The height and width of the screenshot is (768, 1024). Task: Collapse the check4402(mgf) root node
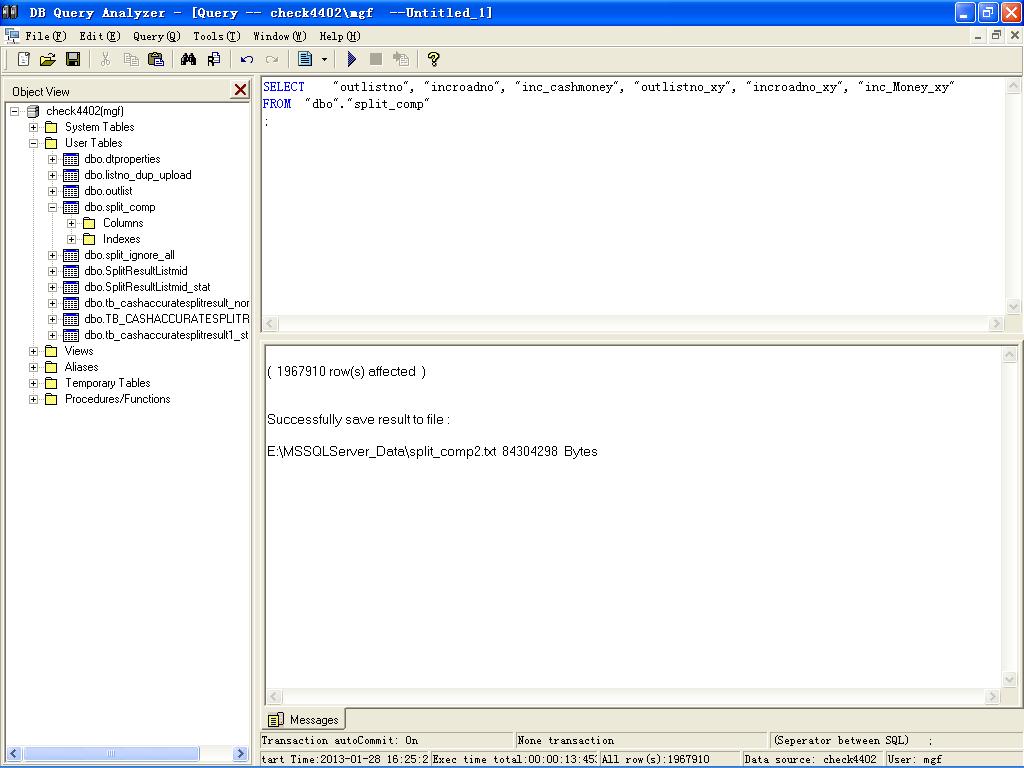pos(14,111)
